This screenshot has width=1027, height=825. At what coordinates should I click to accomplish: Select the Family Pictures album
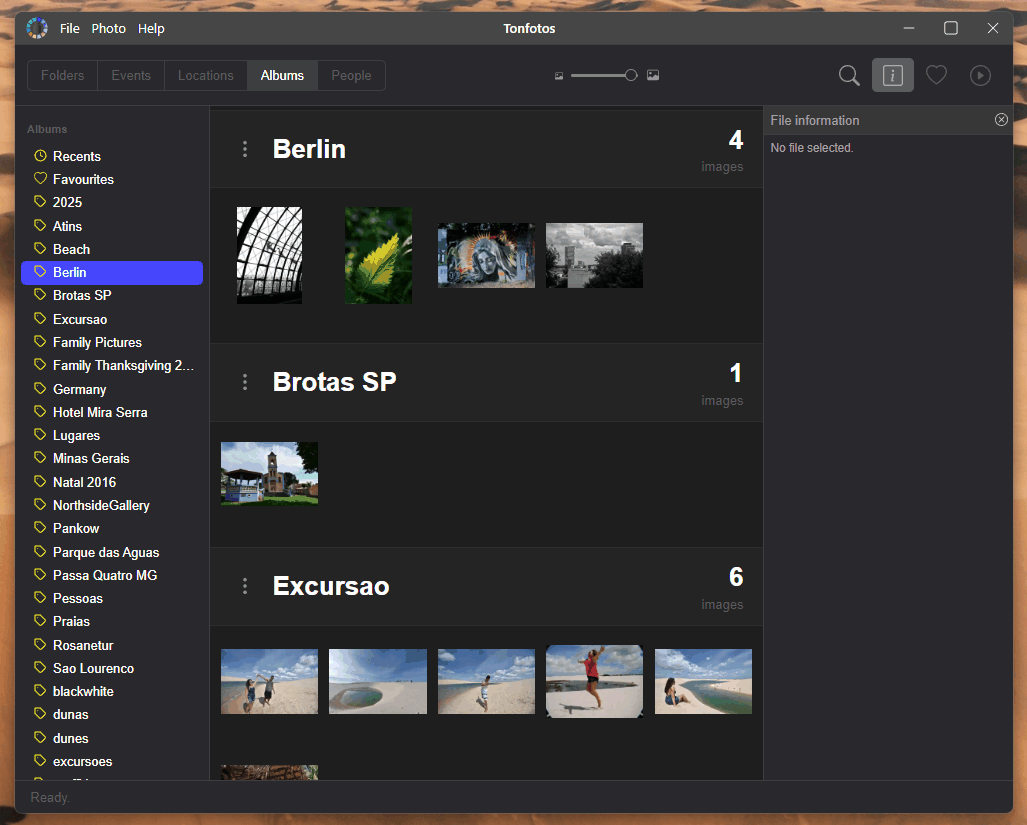pyautogui.click(x=112, y=342)
